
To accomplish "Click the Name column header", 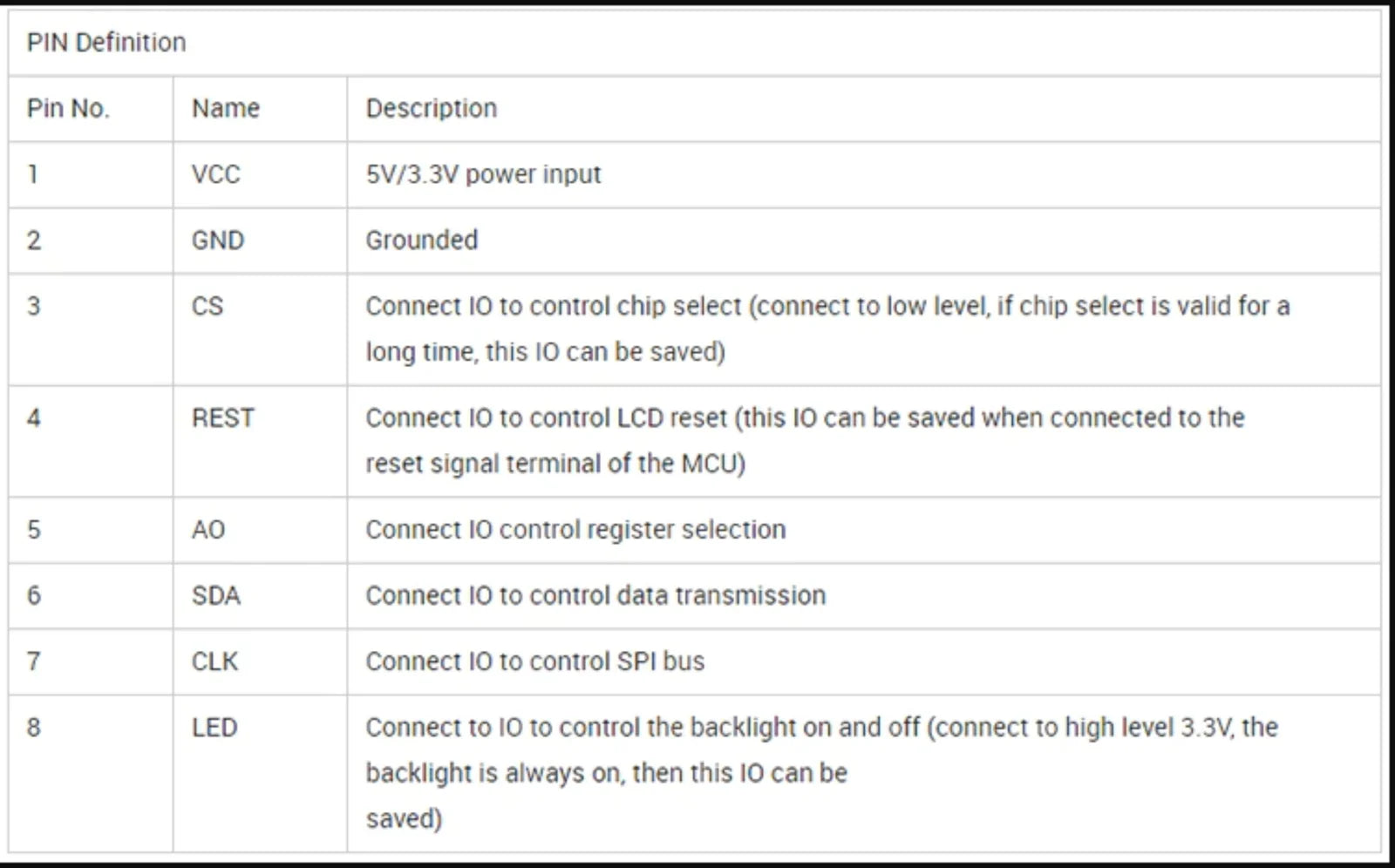I will [x=226, y=108].
